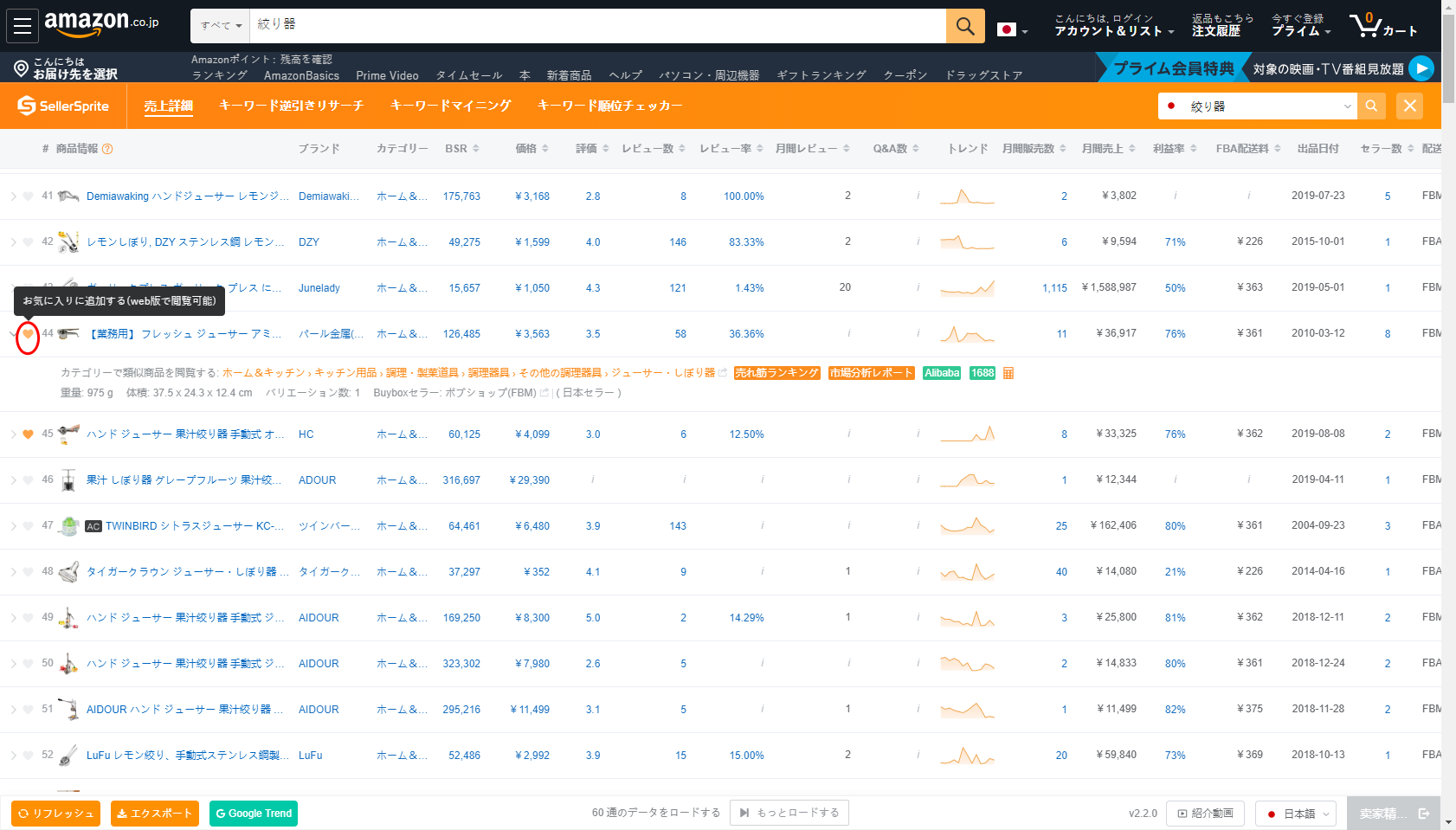Open the shopping cart

pyautogui.click(x=1382, y=25)
